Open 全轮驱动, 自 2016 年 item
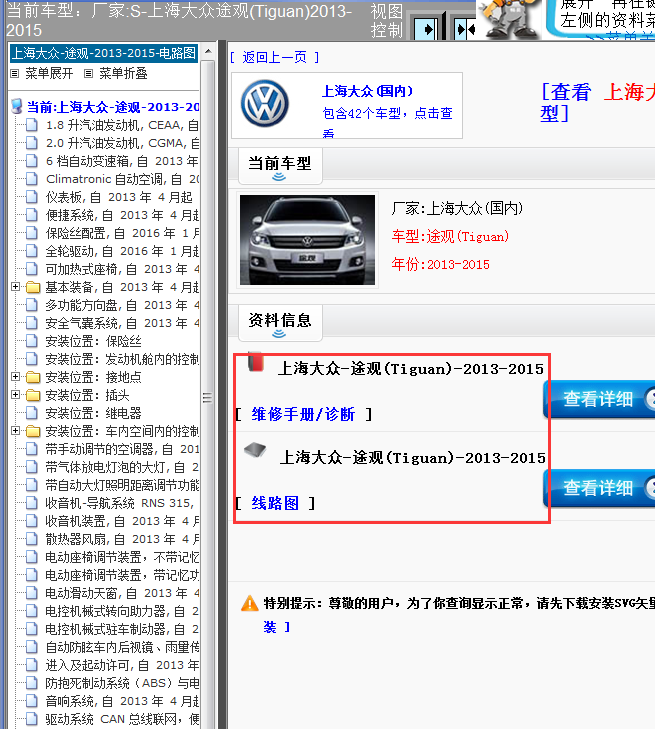This screenshot has height=729, width=655. point(122,251)
